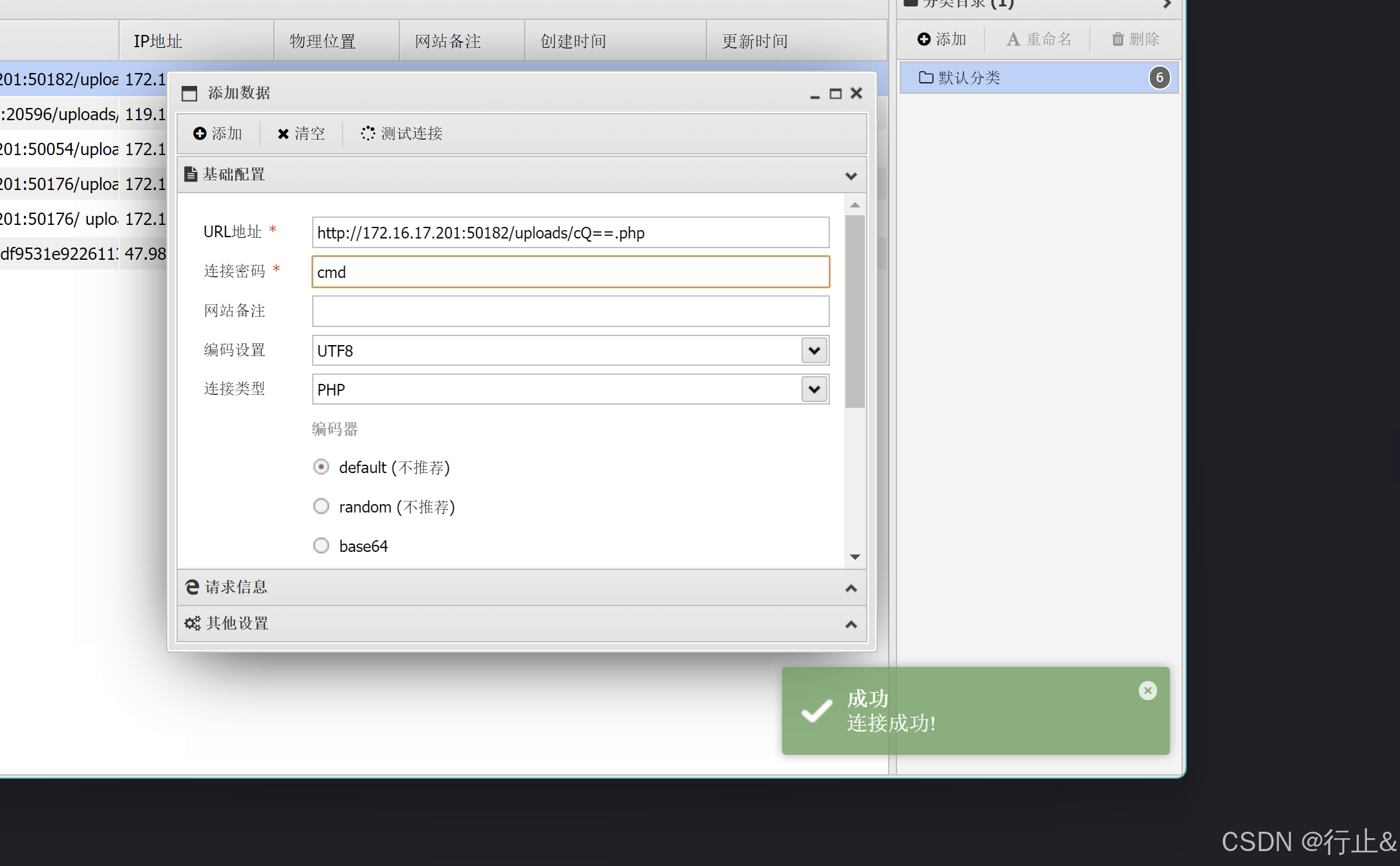Viewport: 1400px width, 866px height.
Task: Select the random (不推荐) encoder radio button
Action: 321,507
